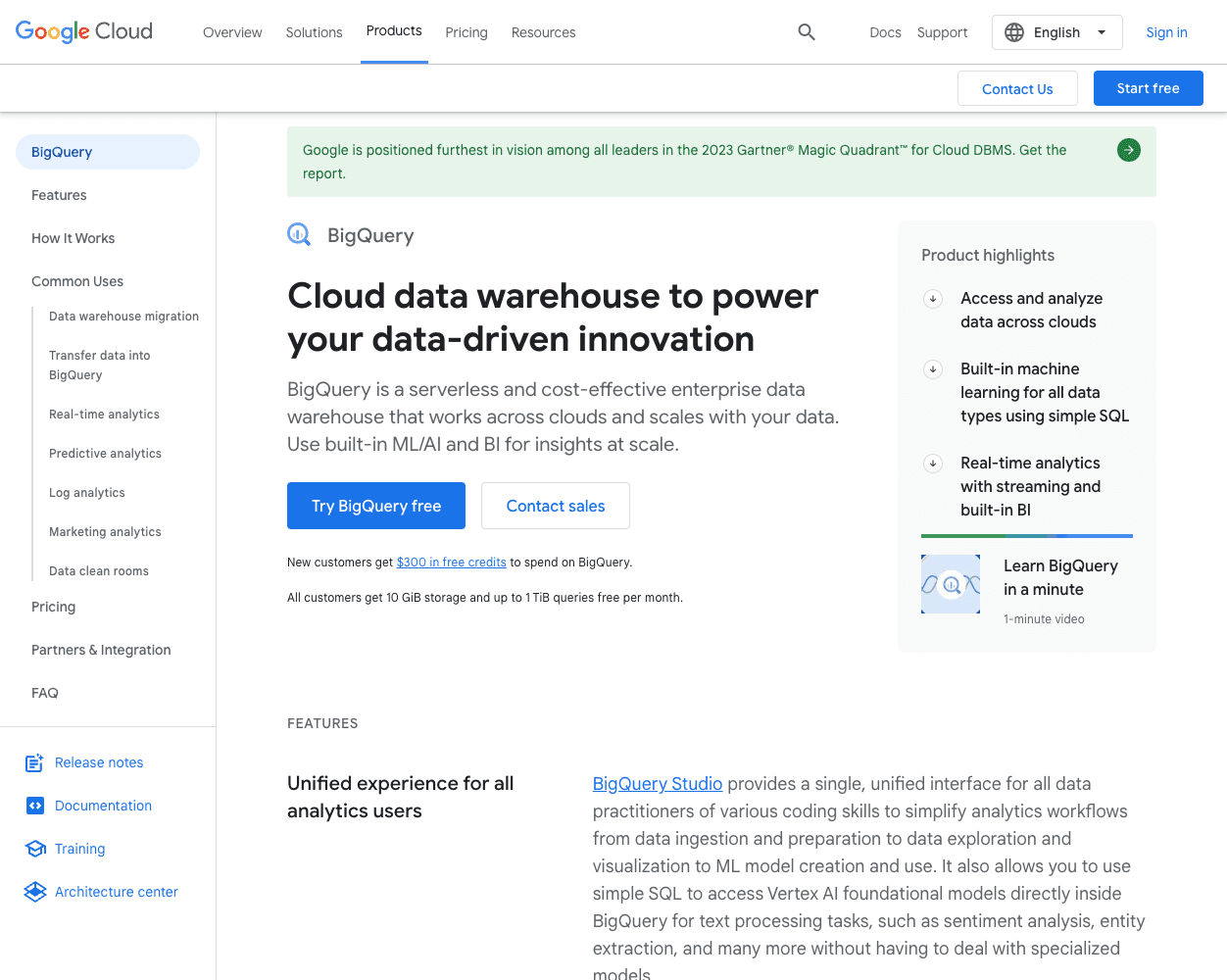The image size is (1227, 980).
Task: Open Real-time analytics with streaming highlight text
Action: [1030, 486]
